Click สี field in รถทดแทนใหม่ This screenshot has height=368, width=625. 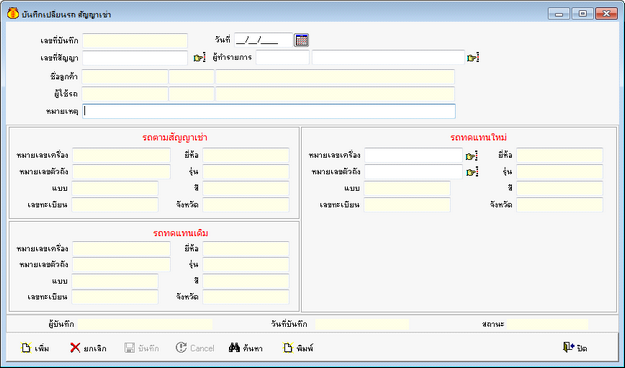pyautogui.click(x=560, y=188)
